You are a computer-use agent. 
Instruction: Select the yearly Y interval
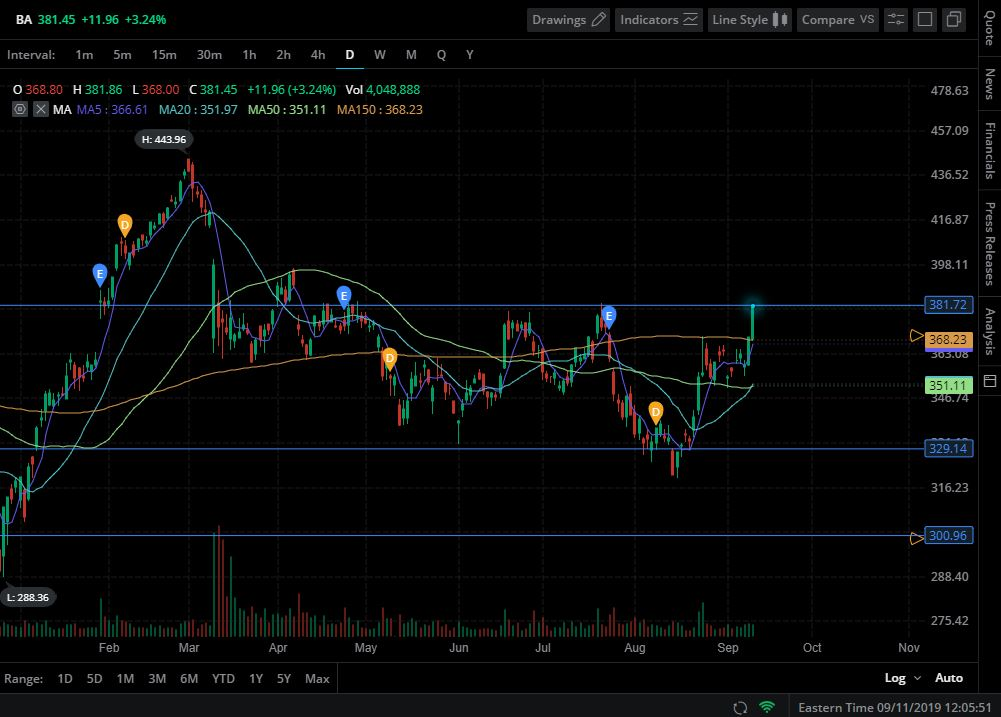[x=470, y=55]
